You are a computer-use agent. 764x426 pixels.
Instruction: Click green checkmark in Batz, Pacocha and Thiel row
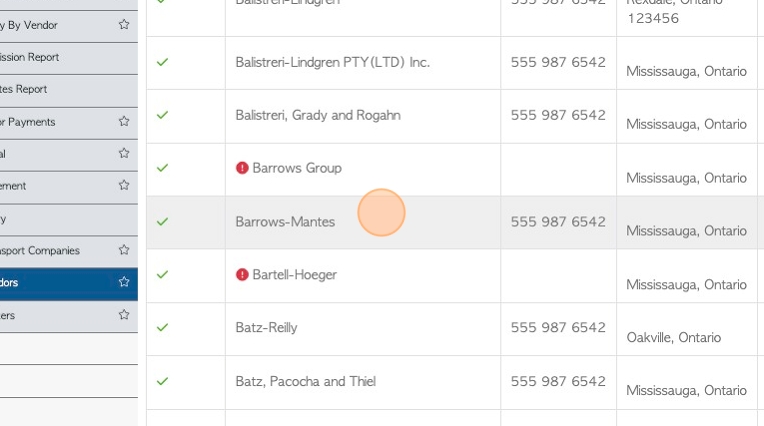click(x=162, y=381)
